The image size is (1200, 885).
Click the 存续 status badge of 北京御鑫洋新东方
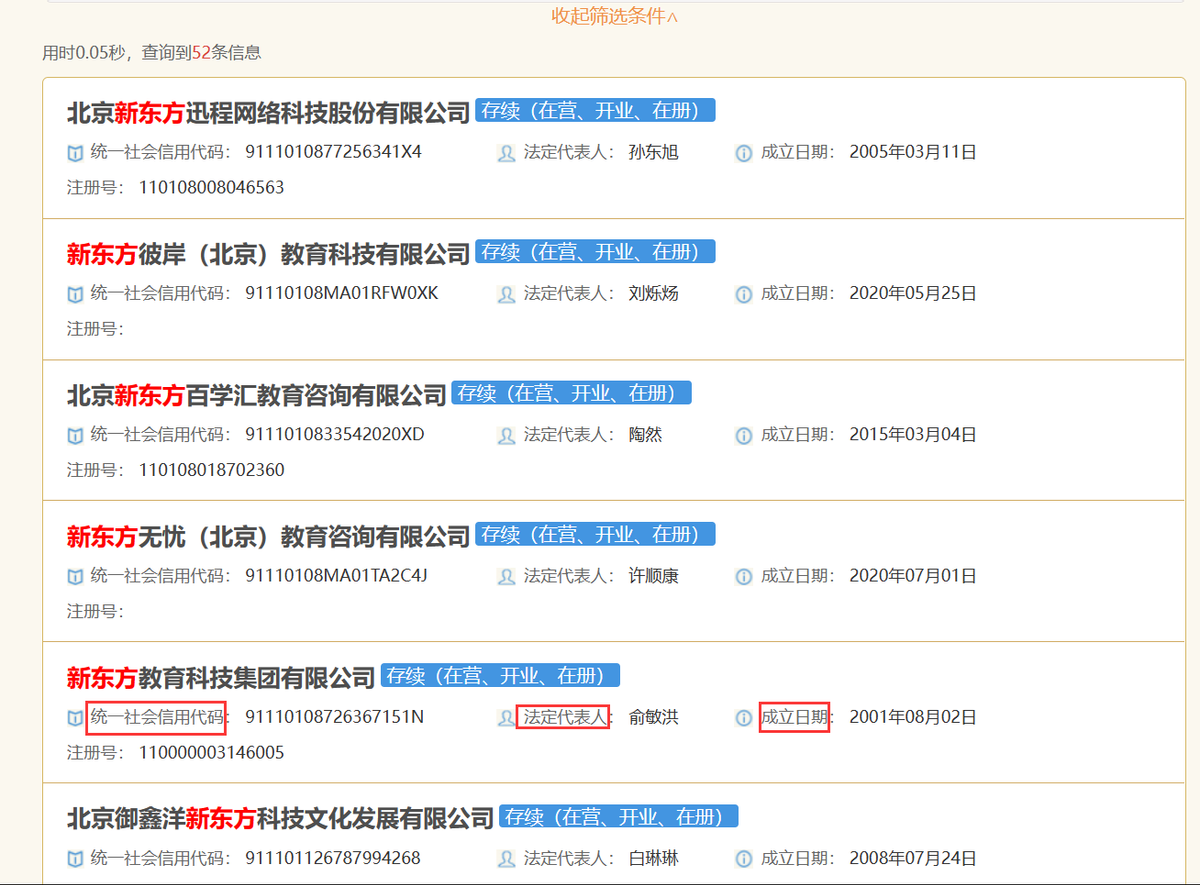point(619,816)
